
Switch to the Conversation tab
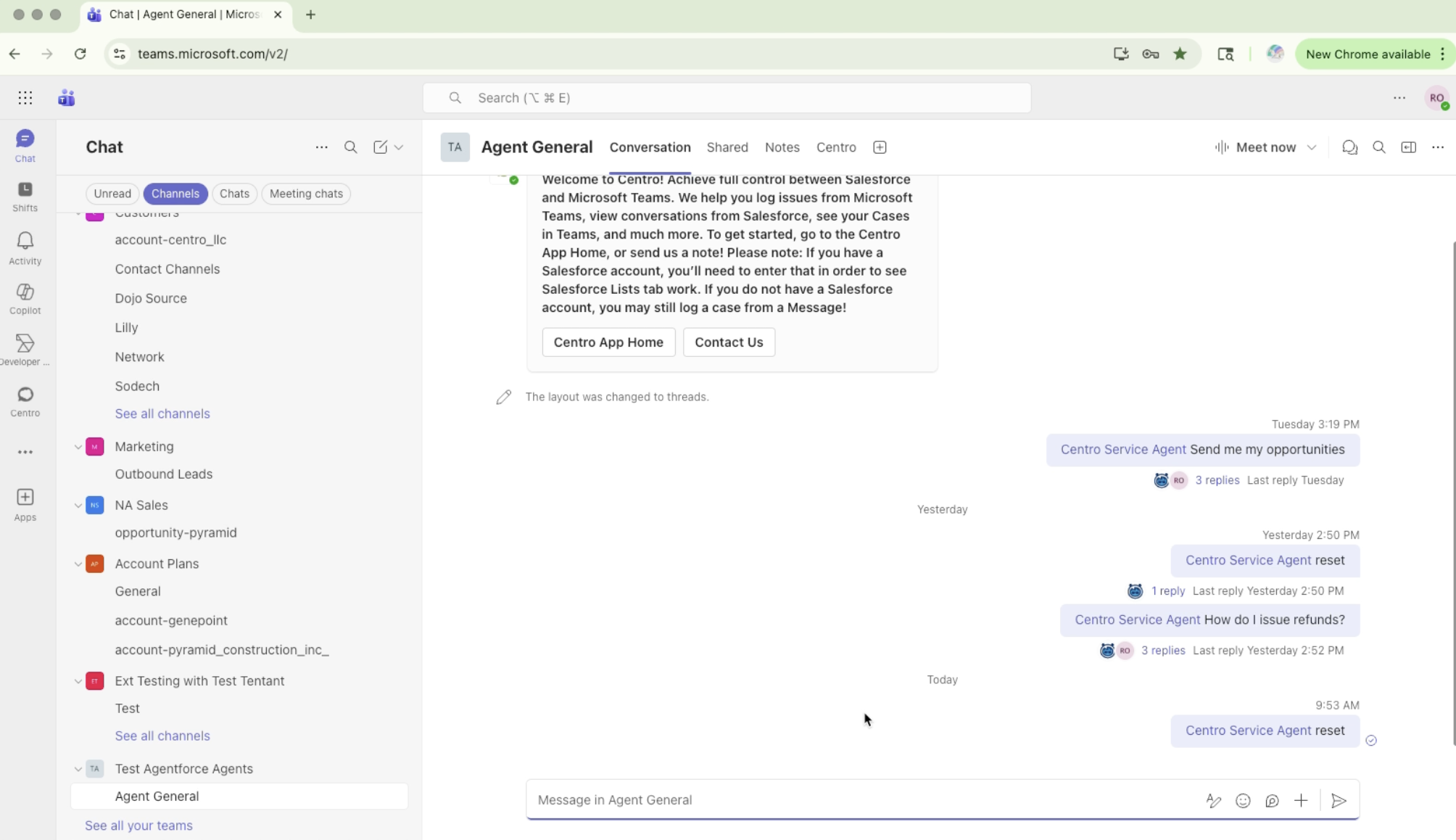[x=650, y=147]
